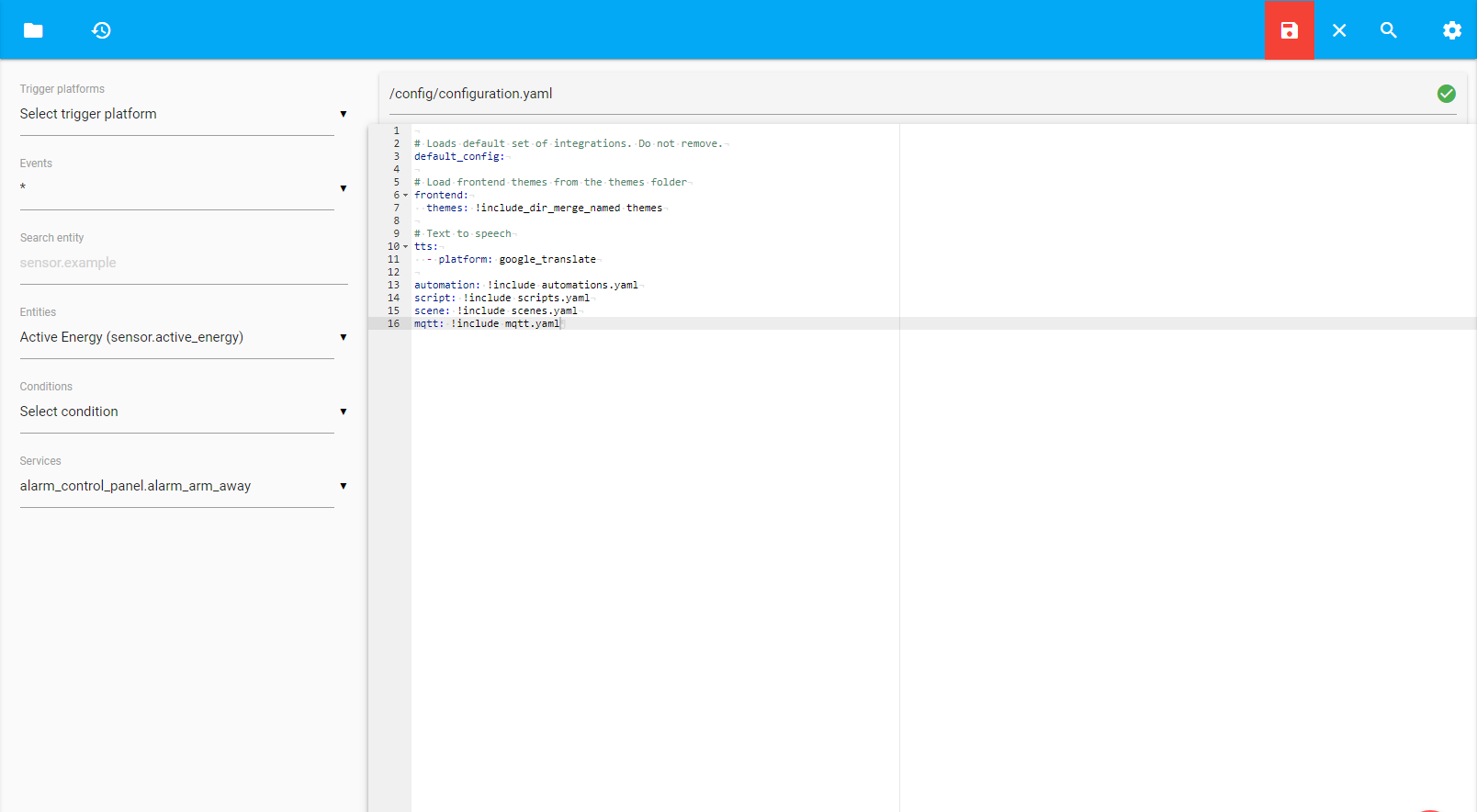1477x812 pixels.
Task: Close the current file with X icon
Action: (x=1339, y=30)
